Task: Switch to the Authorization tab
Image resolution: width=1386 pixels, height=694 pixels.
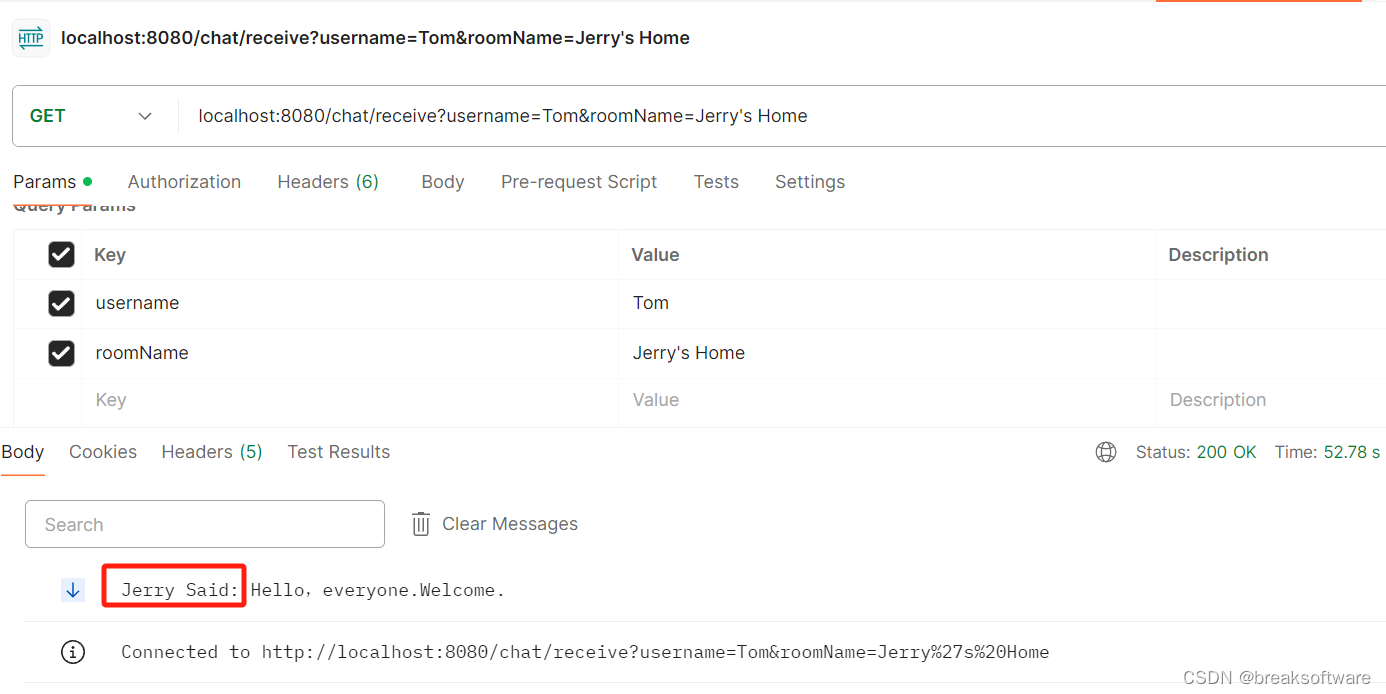Action: [184, 182]
